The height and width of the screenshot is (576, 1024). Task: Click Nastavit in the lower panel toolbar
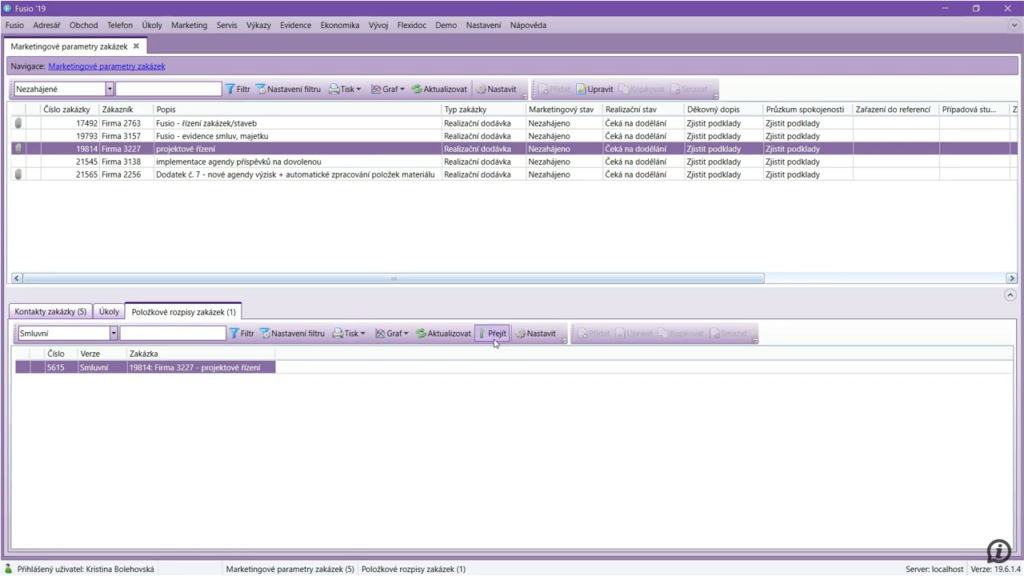[535, 333]
